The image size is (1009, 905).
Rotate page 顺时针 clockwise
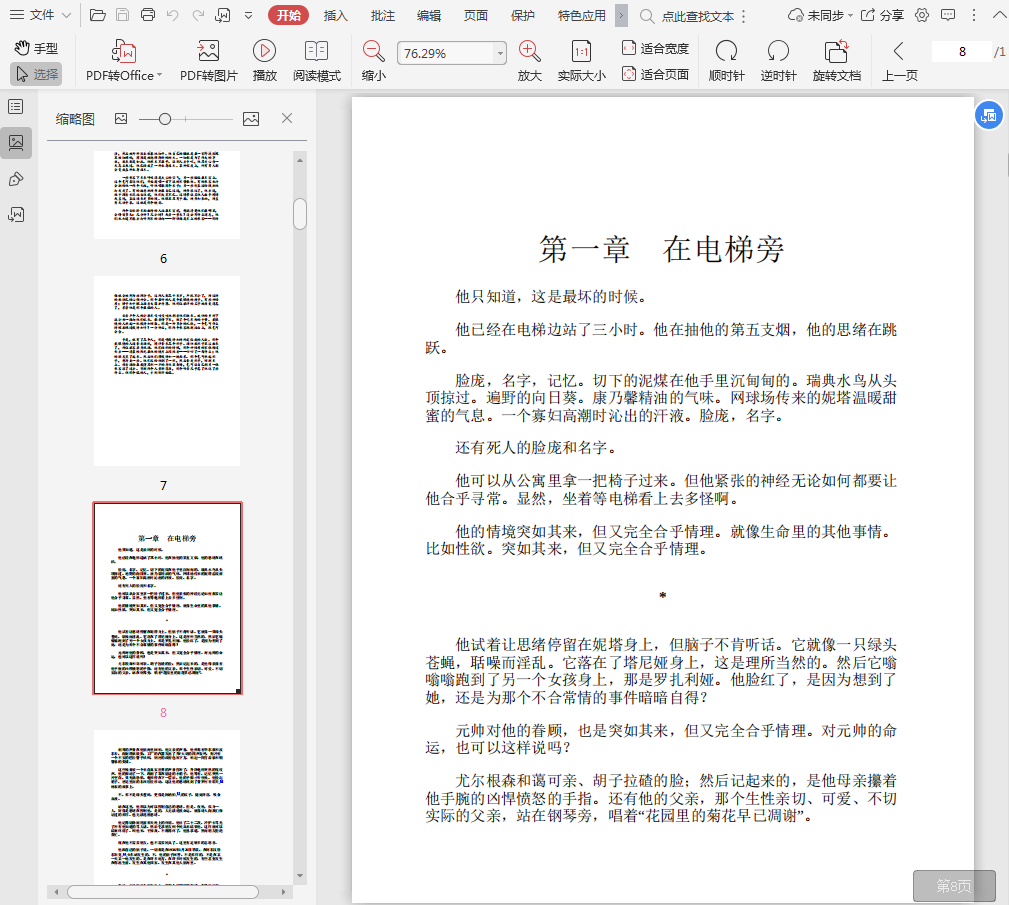727,61
